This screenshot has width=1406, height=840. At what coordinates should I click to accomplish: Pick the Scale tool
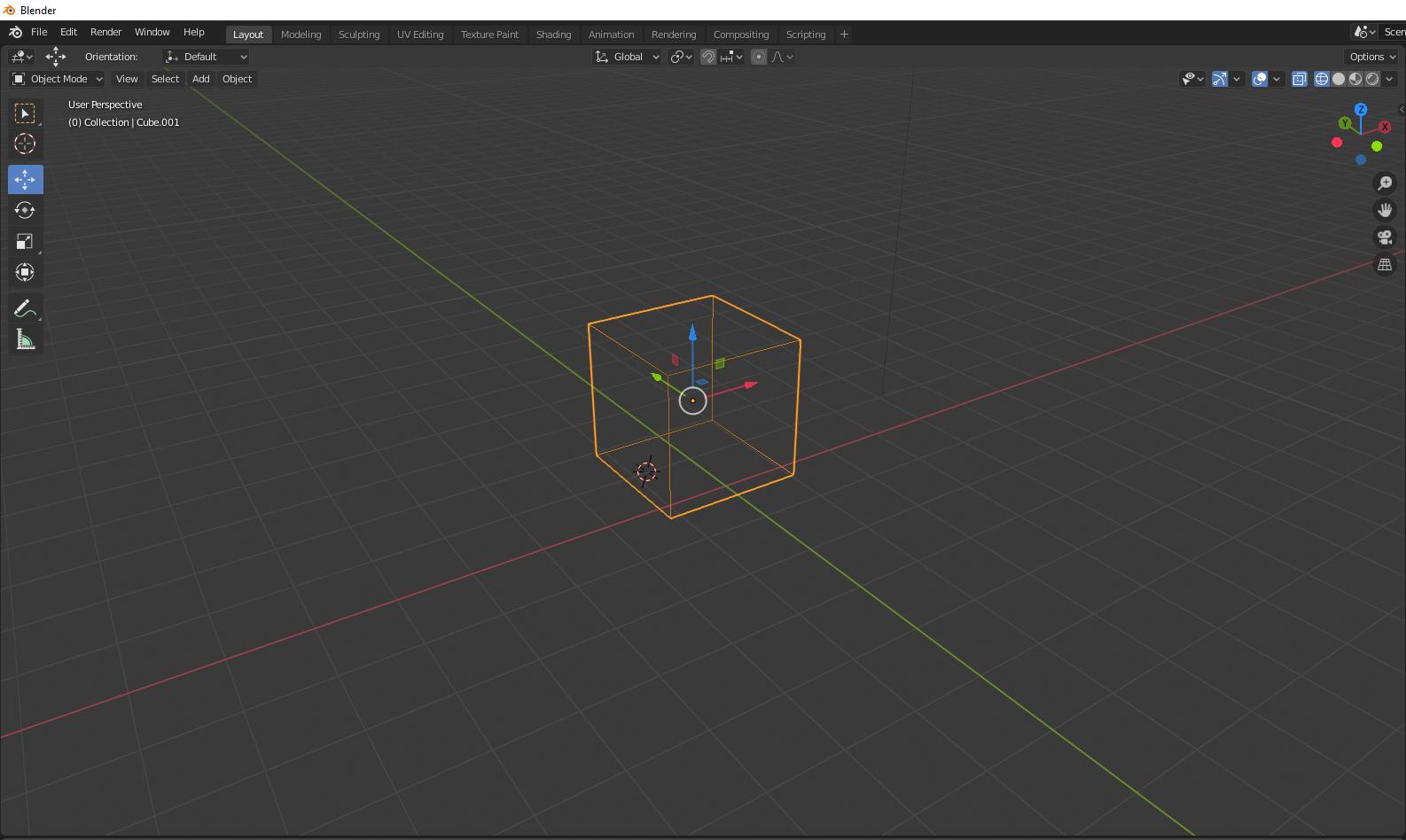coord(25,241)
